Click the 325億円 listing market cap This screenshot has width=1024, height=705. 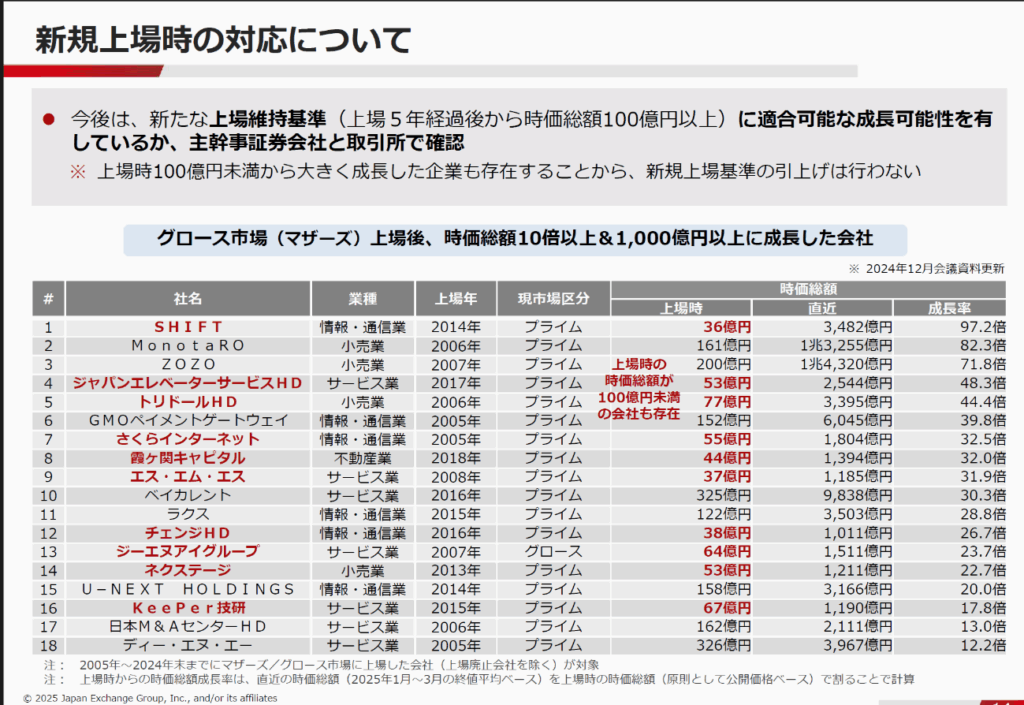(x=724, y=495)
